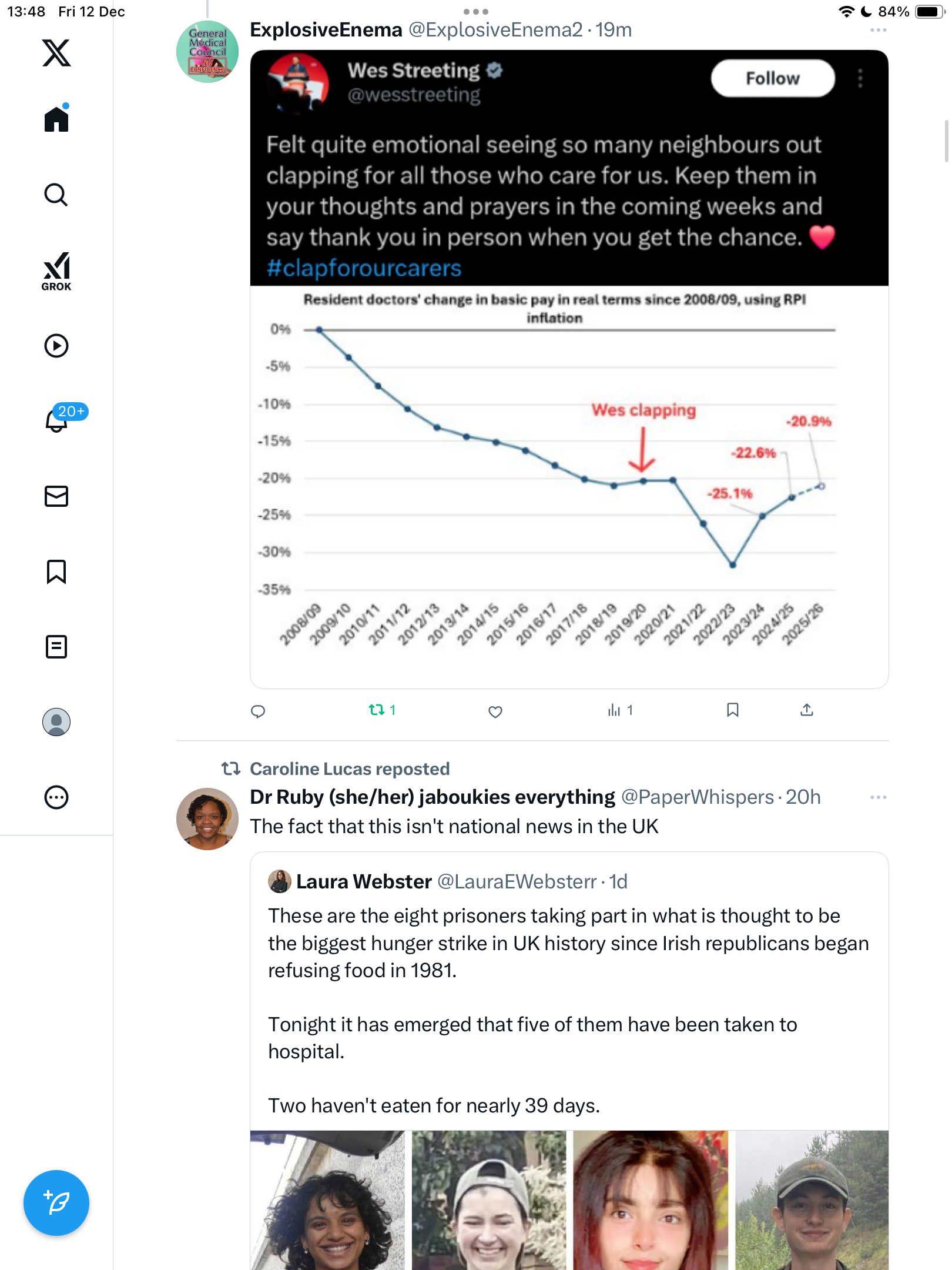This screenshot has width=952, height=1270.
Task: Open the Lists page icon
Action: pyautogui.click(x=56, y=647)
